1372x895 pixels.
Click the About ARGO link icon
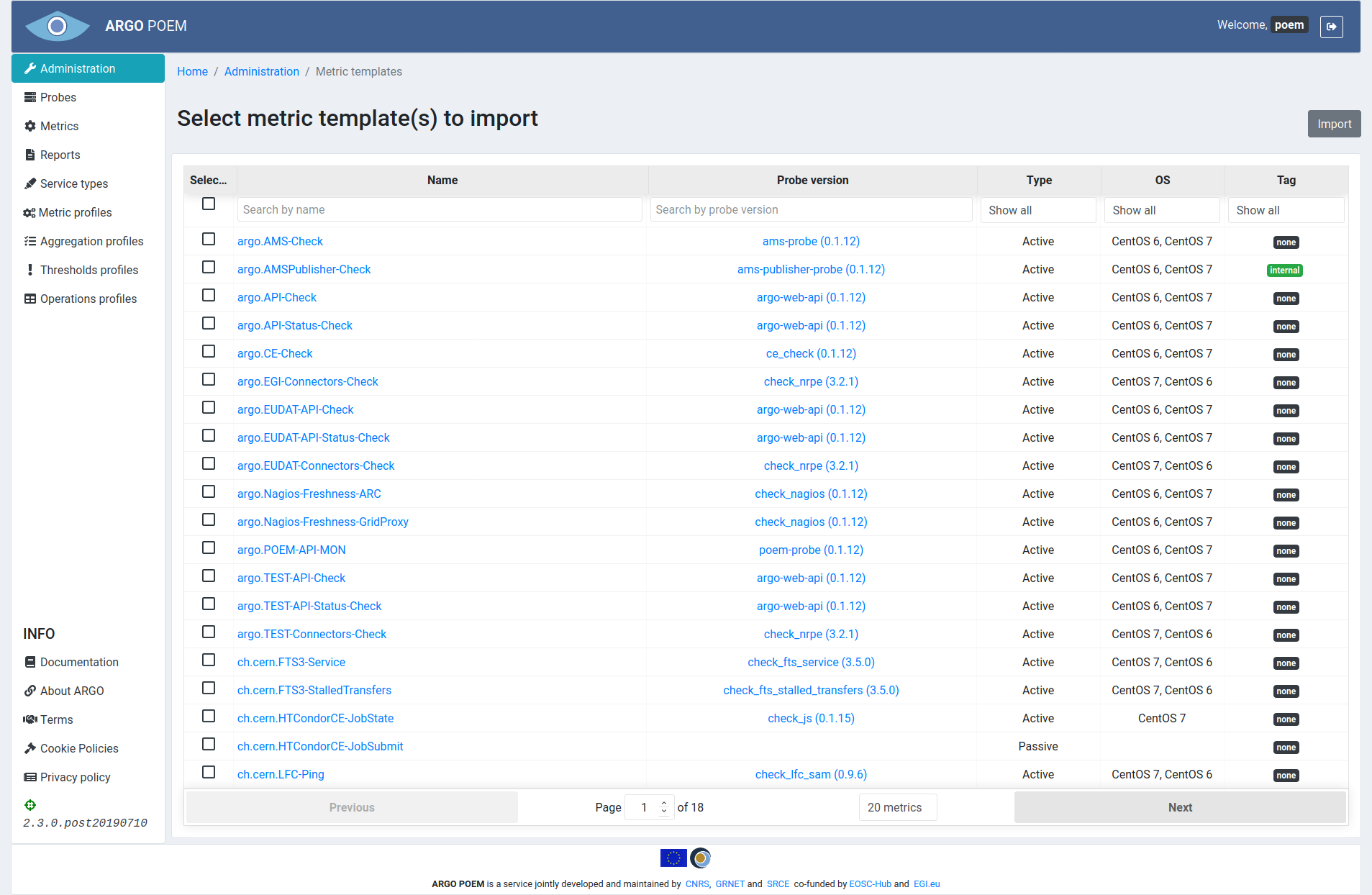tap(30, 691)
